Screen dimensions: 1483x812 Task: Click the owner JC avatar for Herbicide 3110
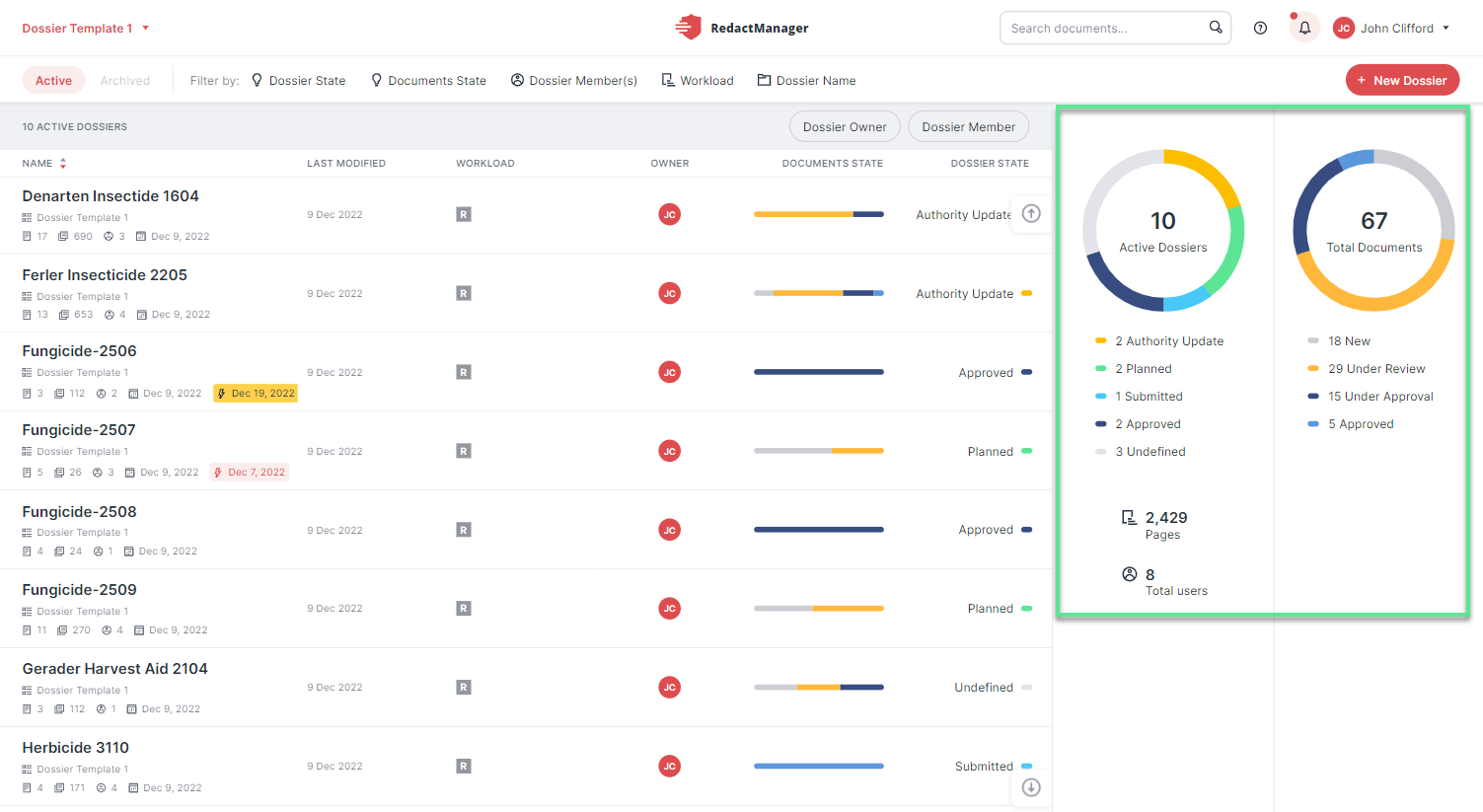tap(670, 766)
